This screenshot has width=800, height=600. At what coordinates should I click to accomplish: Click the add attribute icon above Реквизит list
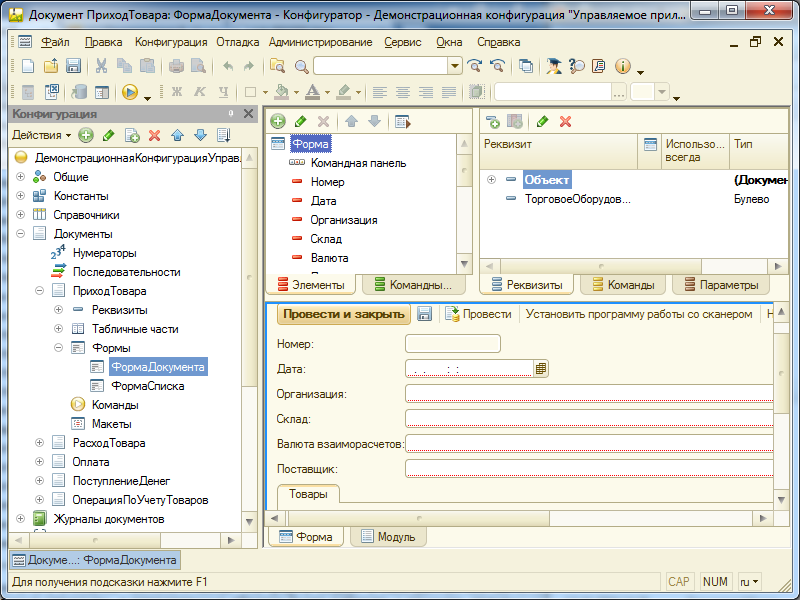[492, 121]
